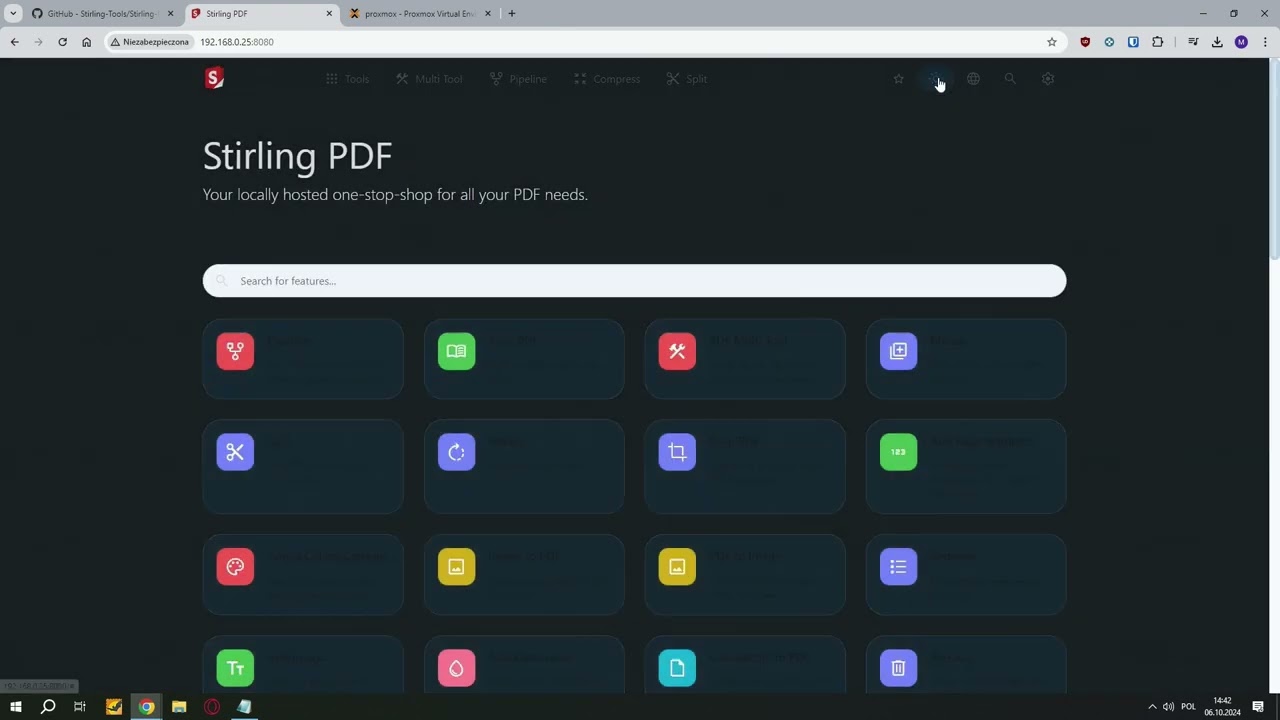Open Windows taskbar search
The image size is (1280, 720).
click(47, 707)
